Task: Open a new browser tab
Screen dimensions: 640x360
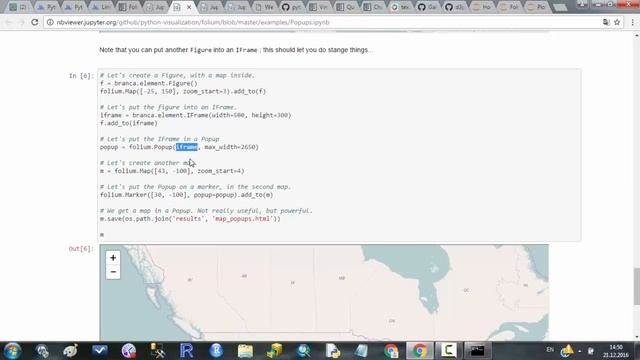Action: [560, 7]
